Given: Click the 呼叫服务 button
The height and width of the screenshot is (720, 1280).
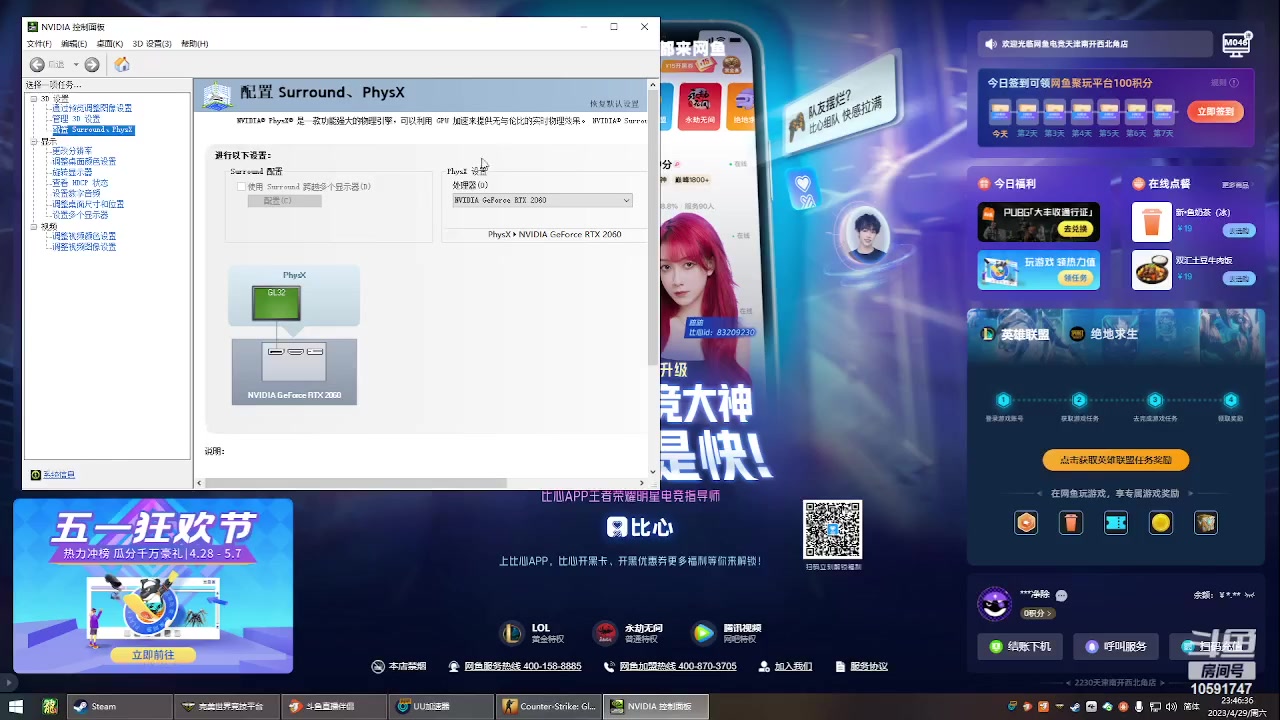Looking at the screenshot, I should [x=1116, y=646].
